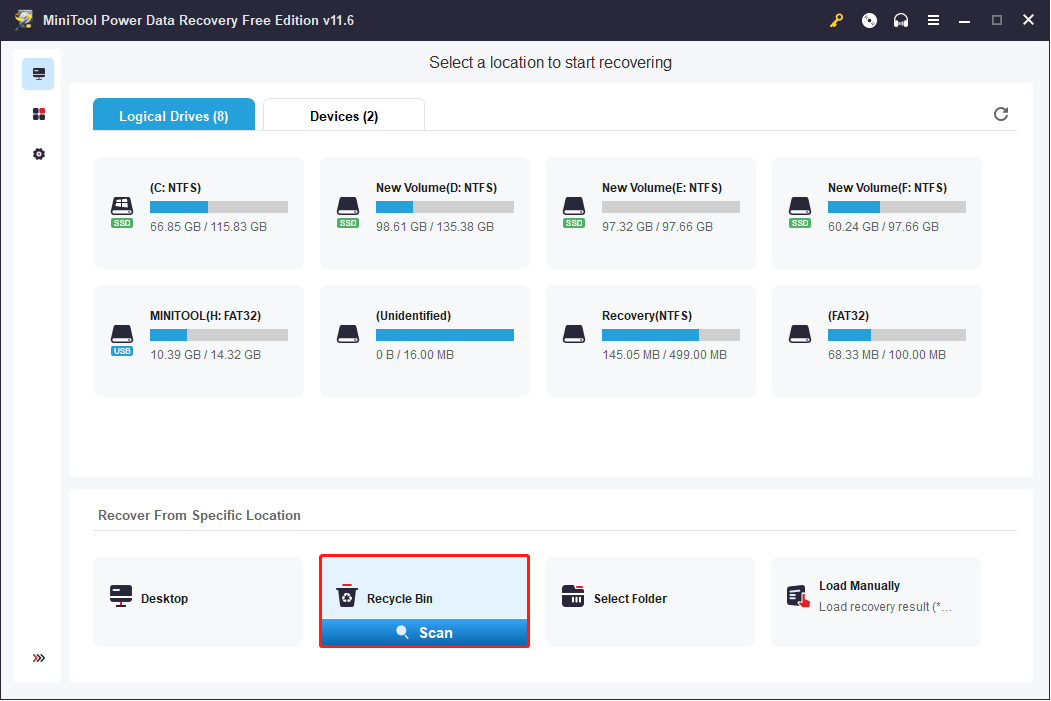Click the Scan button under Recycle Bin
1051x701 pixels.
(x=424, y=633)
